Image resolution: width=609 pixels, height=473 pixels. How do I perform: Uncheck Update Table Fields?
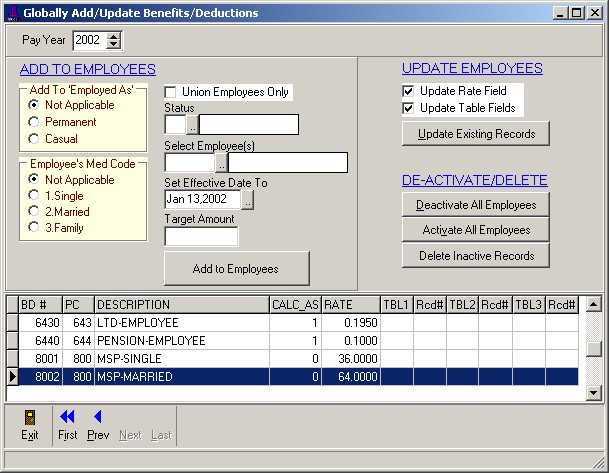(408, 108)
